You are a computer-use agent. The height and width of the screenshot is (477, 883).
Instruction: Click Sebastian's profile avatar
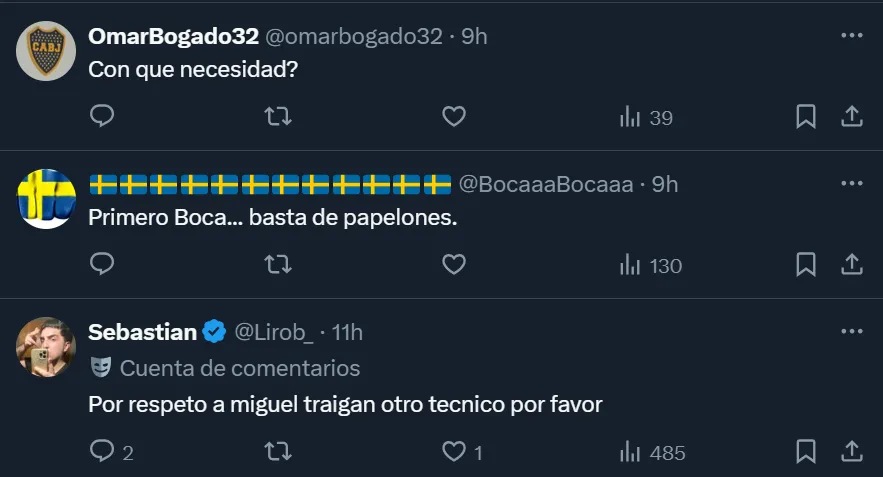click(47, 347)
